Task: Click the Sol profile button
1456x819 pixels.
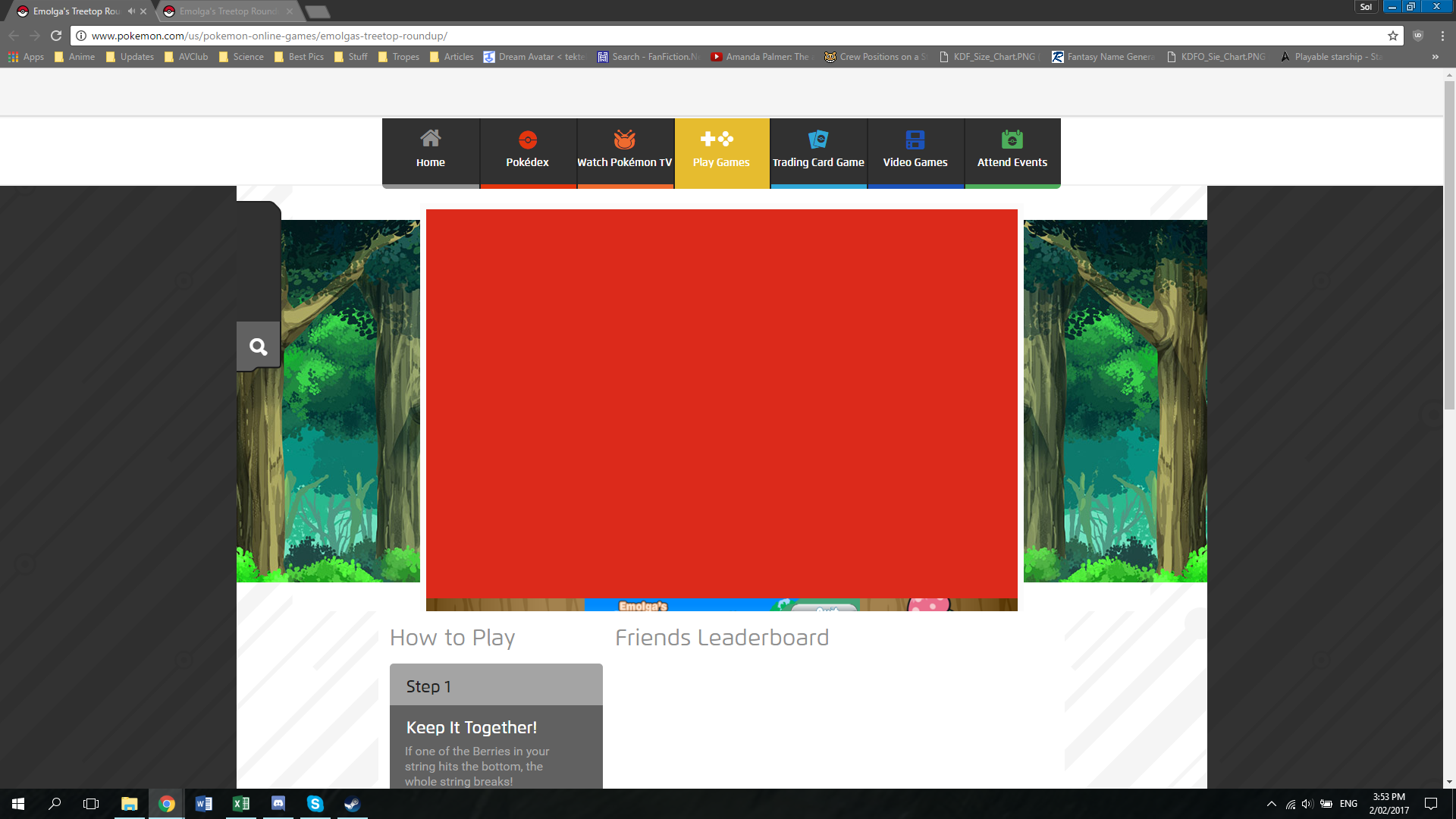Action: [x=1366, y=7]
